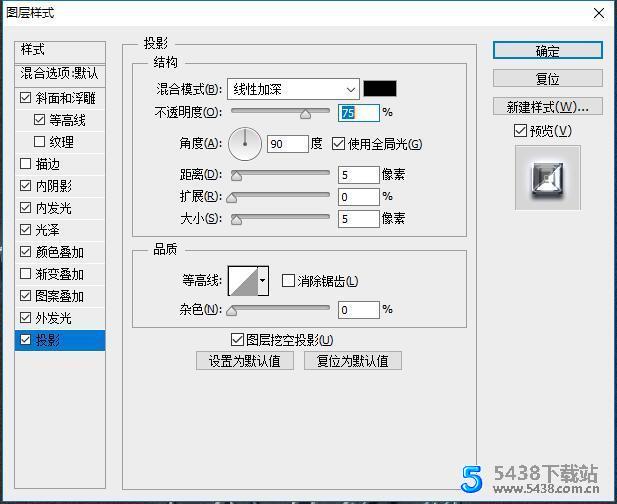This screenshot has height=504, width=617.
Task: Click the 距离 slider handle
Action: [x=236, y=176]
